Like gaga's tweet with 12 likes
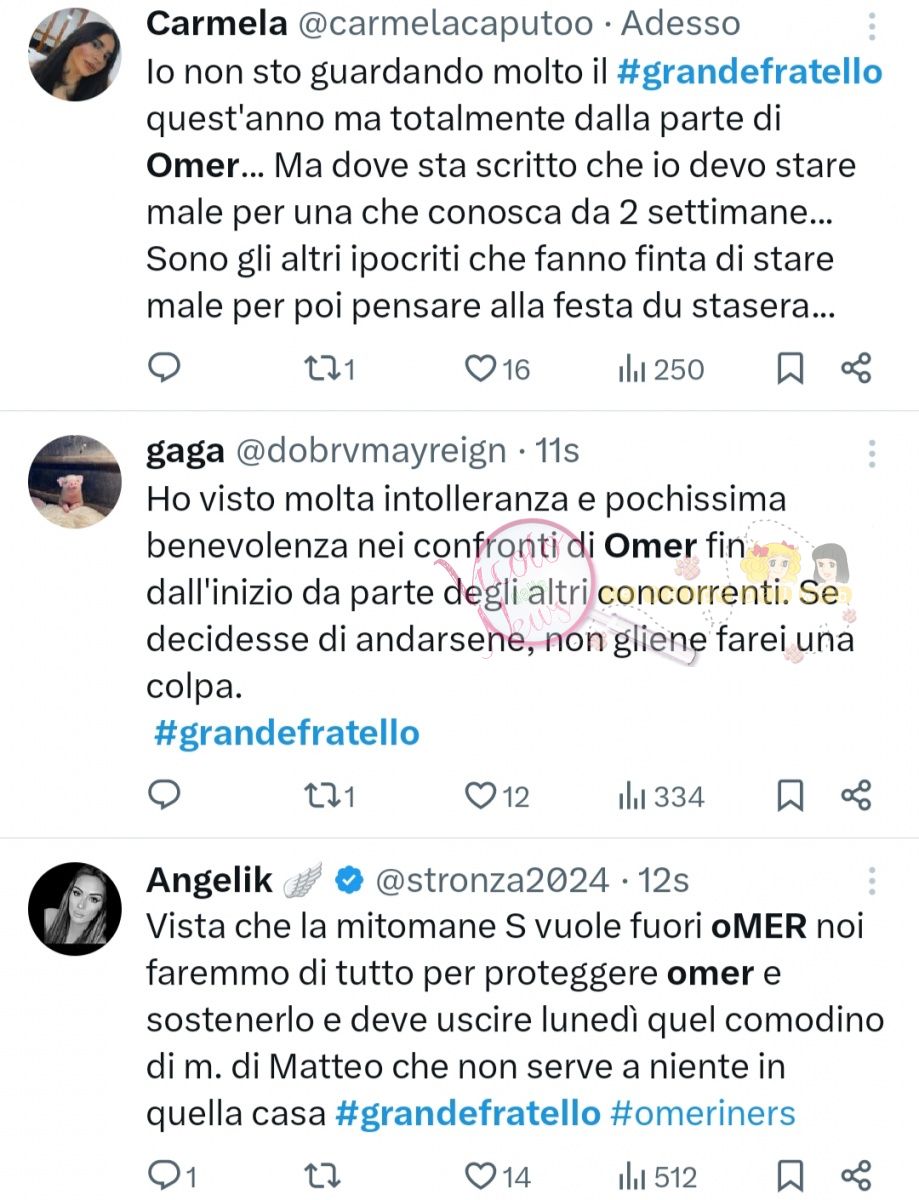919x1200 pixels. point(481,795)
